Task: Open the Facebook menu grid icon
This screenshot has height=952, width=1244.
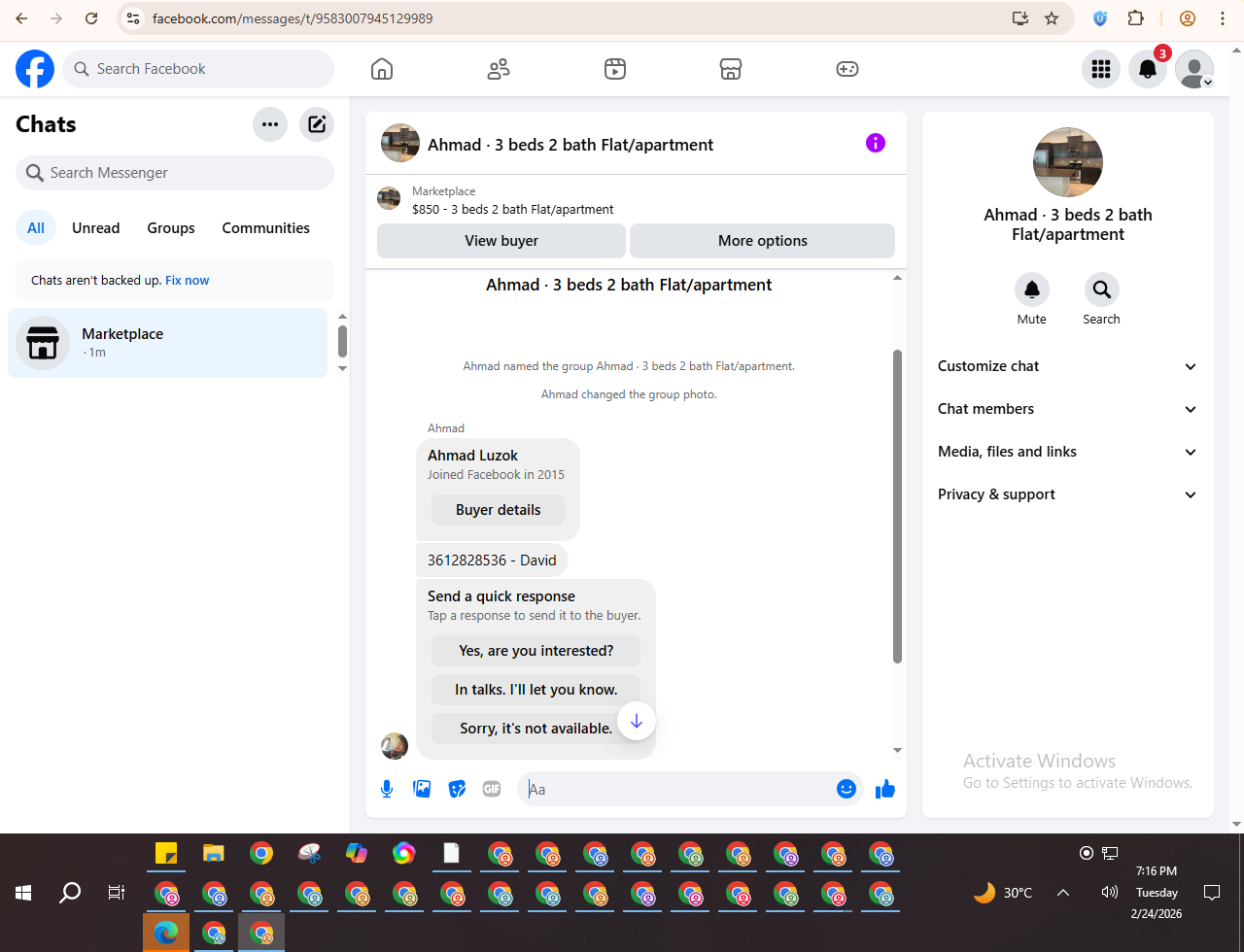Action: click(x=1101, y=69)
